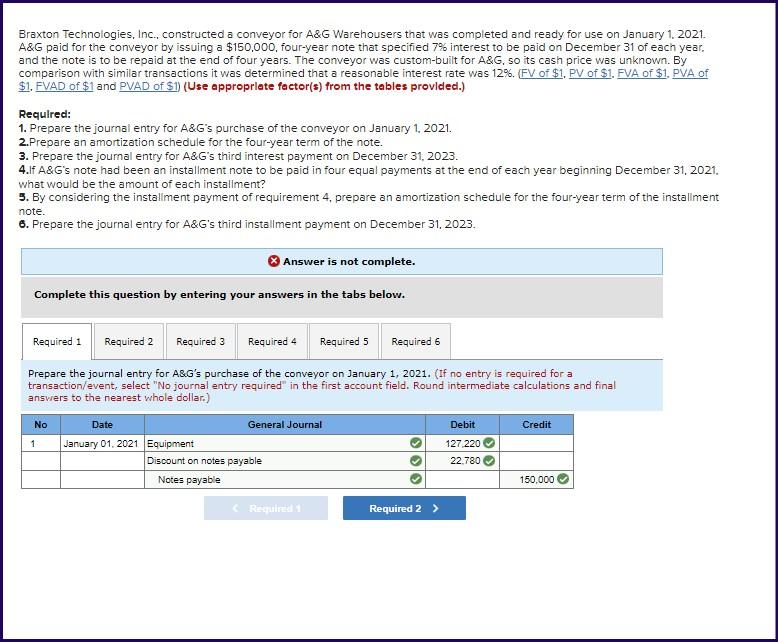
Task: Click the green check beside Equipment account
Action: (416, 443)
